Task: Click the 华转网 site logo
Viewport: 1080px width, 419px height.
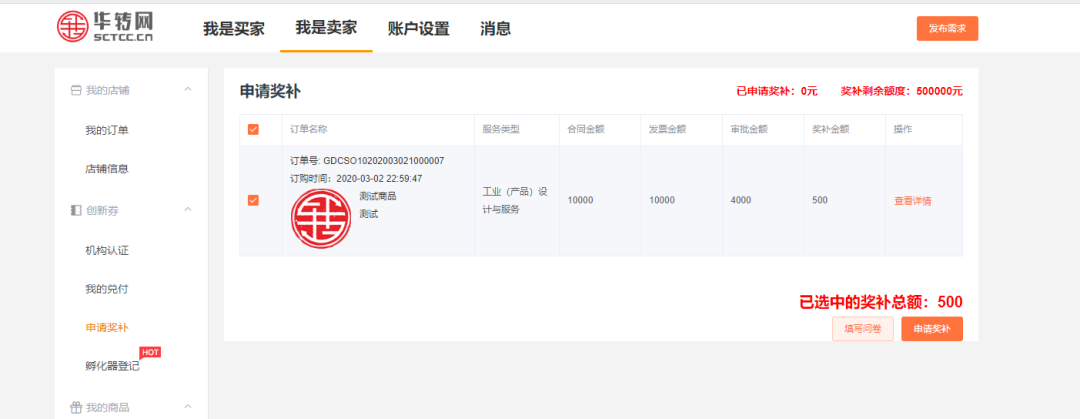Action: 103,28
